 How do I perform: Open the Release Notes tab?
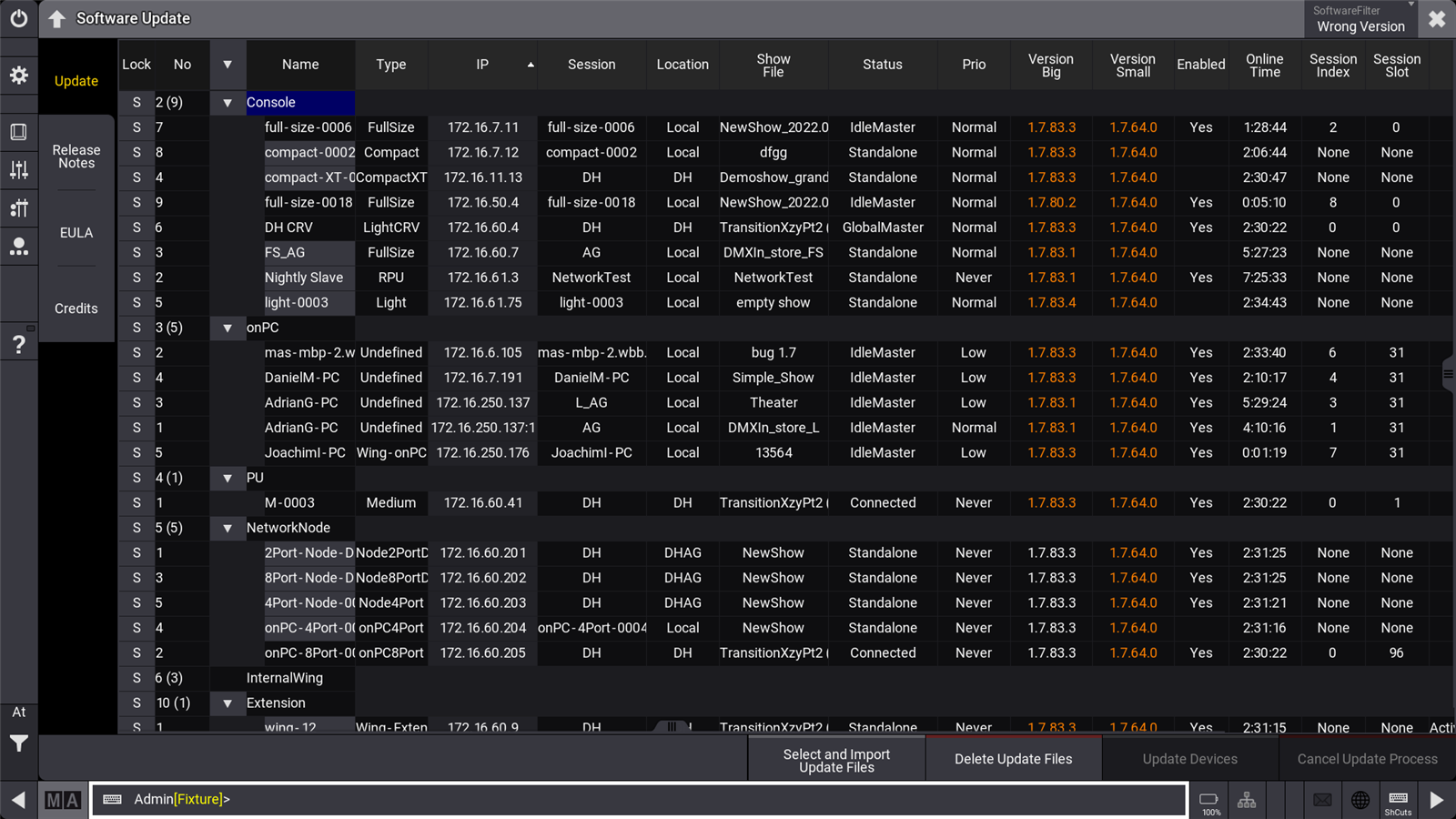point(76,157)
